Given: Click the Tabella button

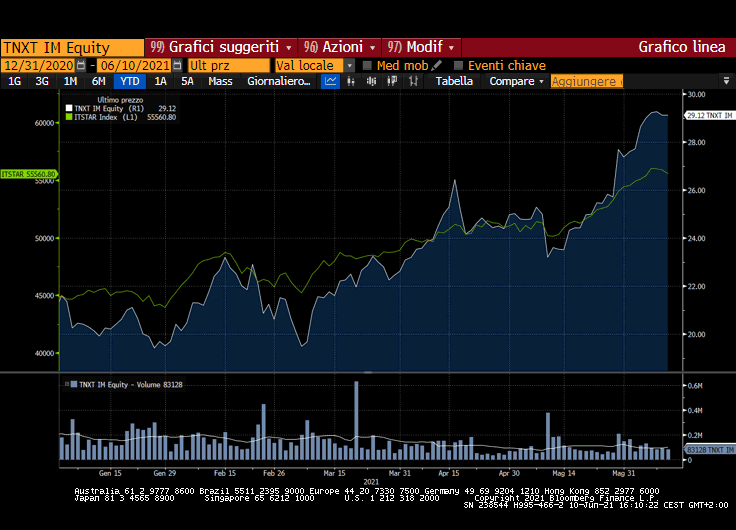Looking at the screenshot, I should [455, 81].
